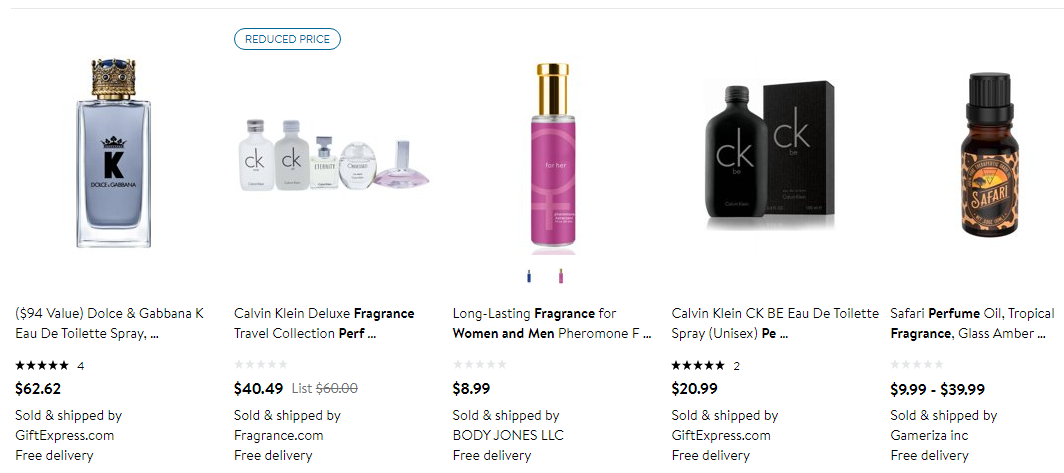This screenshot has width=1064, height=473.
Task: Open Calvin Klein CK BE Eau De Toilette link
Action: click(x=775, y=323)
